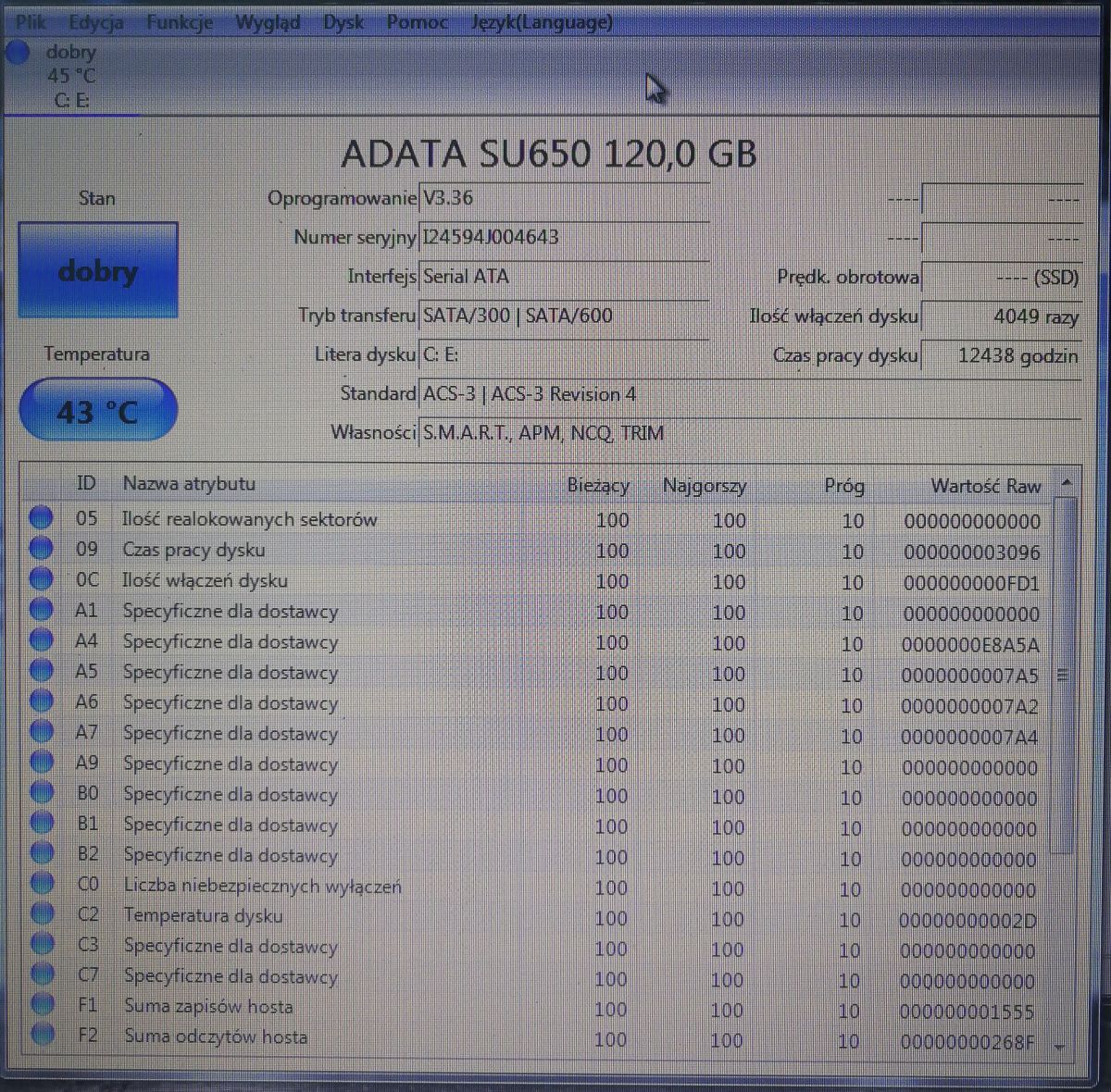The image size is (1111, 1092).
Task: Click status circle for attribute 09
Action: point(41,549)
